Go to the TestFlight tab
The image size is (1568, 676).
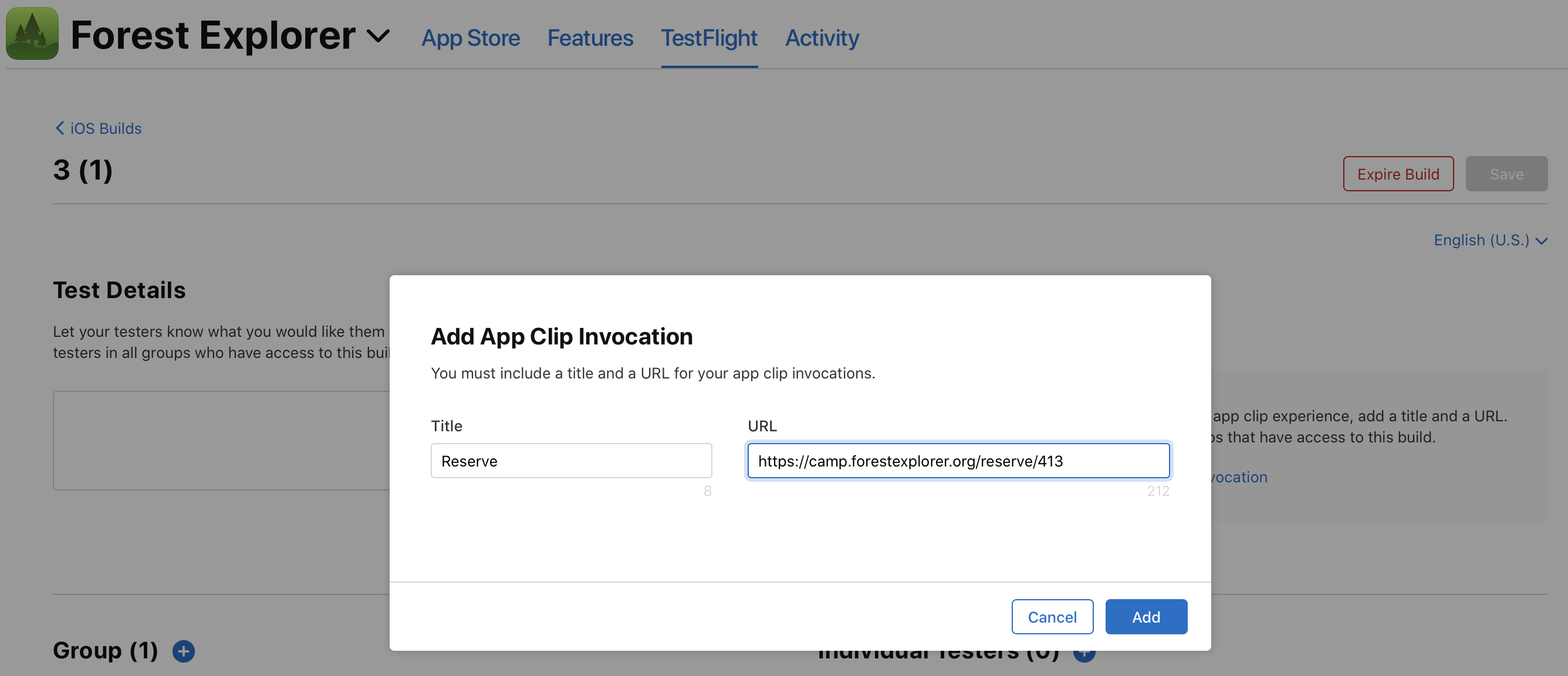(x=709, y=38)
